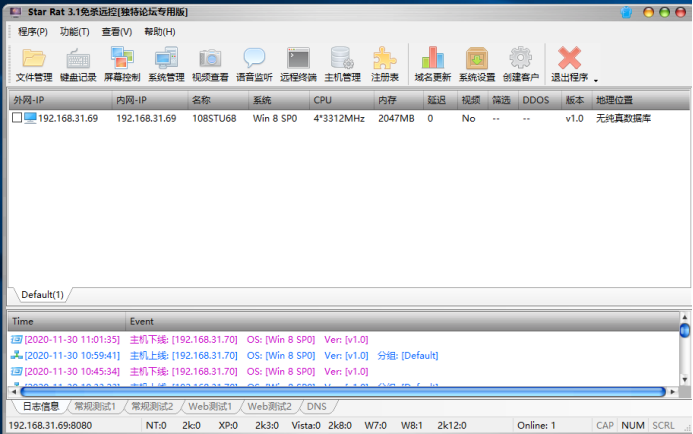Click the log scrollbar down arrow

point(685,379)
